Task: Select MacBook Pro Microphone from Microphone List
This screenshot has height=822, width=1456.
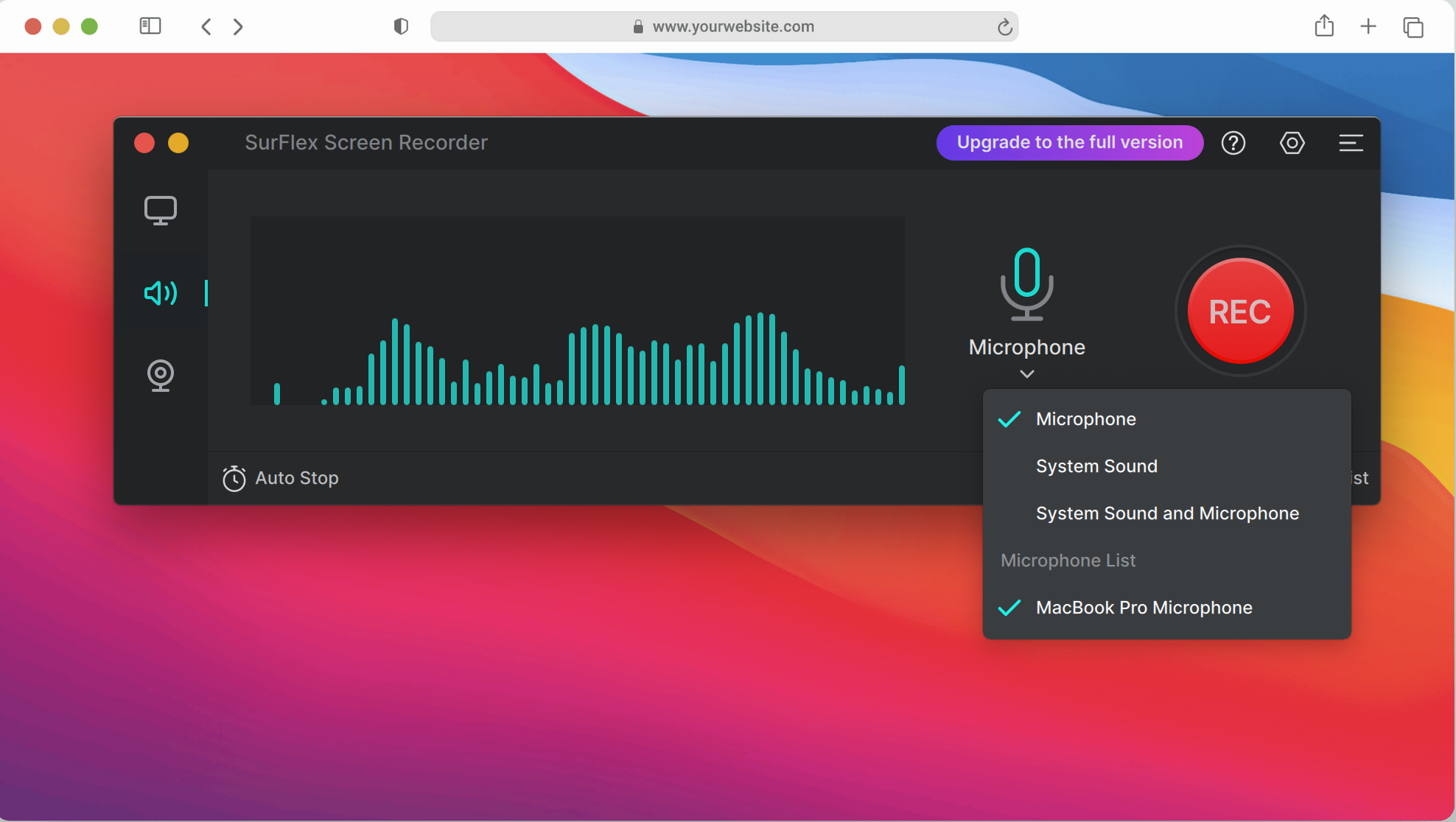Action: (x=1144, y=607)
